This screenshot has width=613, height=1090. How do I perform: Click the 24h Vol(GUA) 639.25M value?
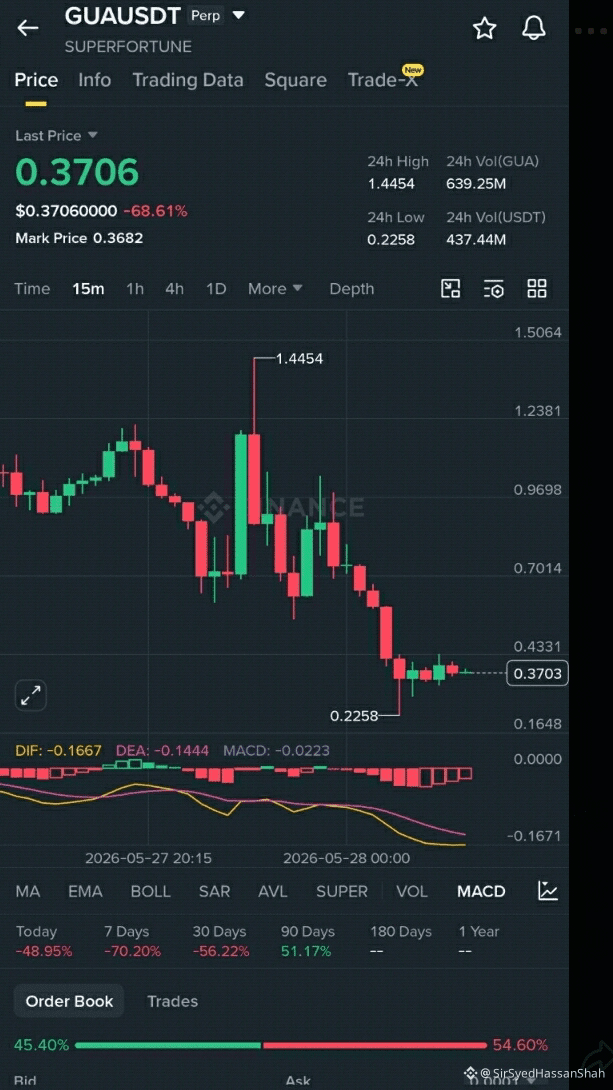pos(476,184)
